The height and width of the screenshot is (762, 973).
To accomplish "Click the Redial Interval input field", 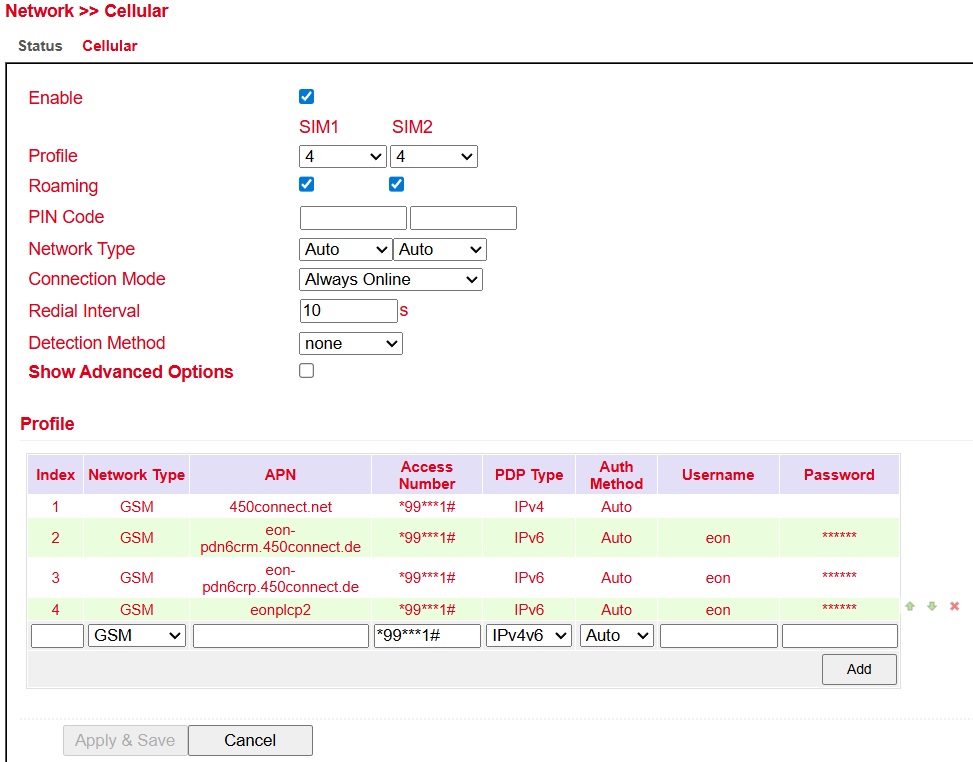I will 348,311.
